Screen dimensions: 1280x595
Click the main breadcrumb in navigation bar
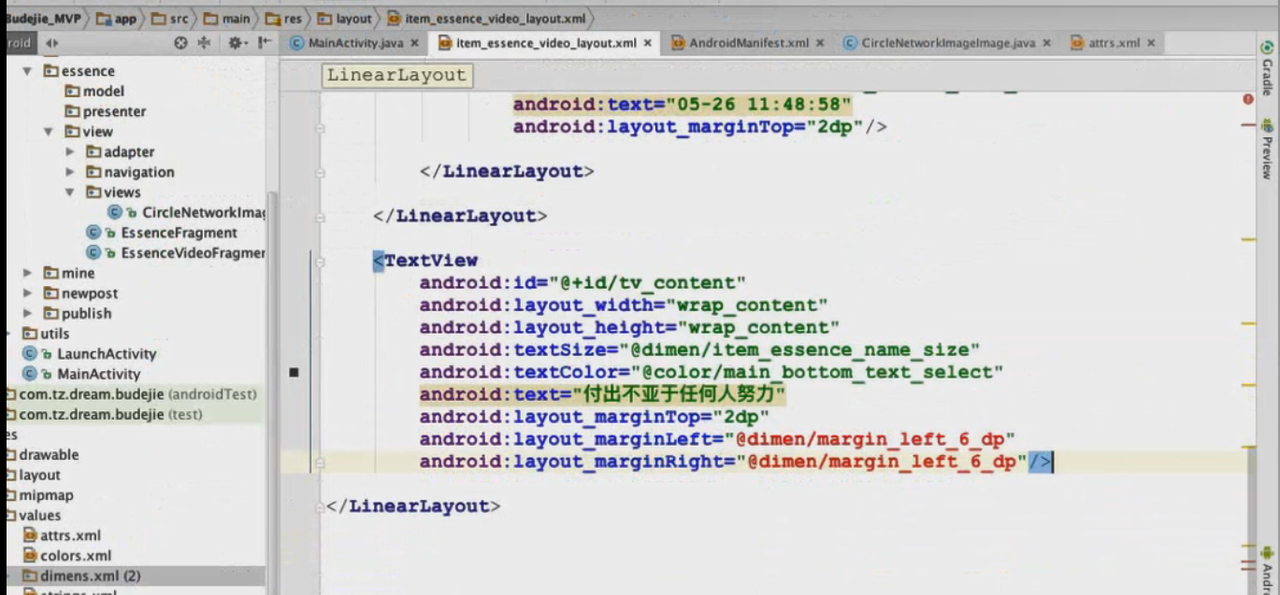(228, 18)
